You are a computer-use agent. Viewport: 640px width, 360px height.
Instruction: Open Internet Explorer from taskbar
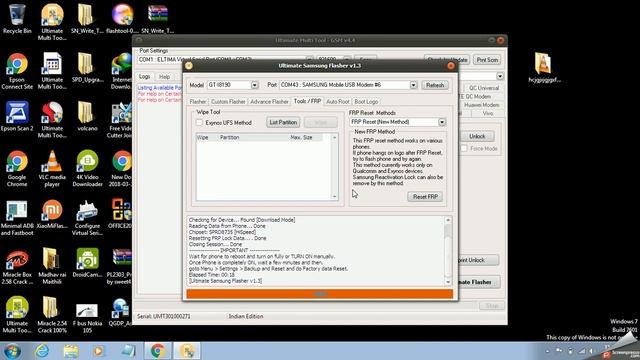coord(42,351)
